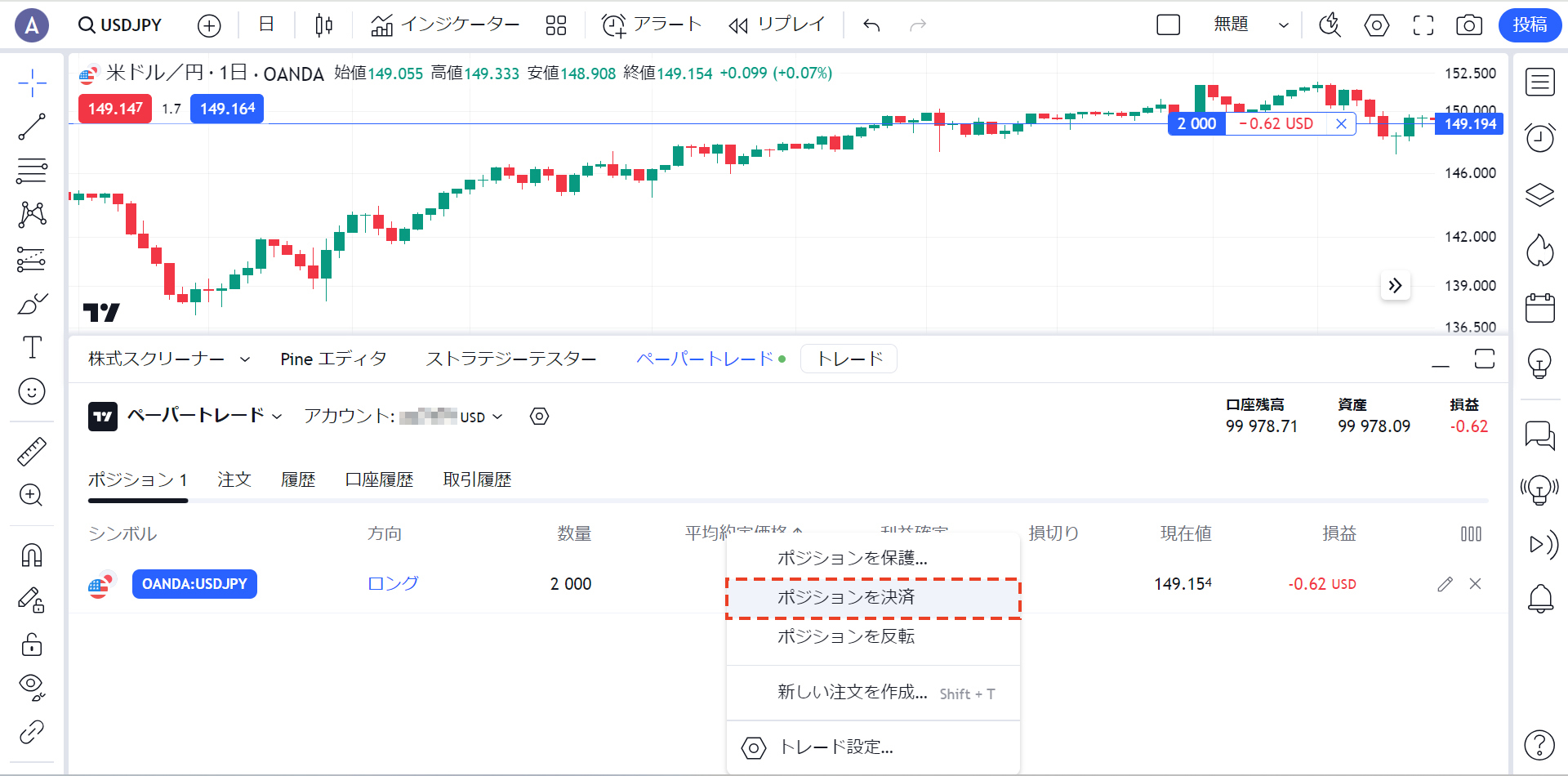Open the USDJPY symbol search
The height and width of the screenshot is (776, 1568).
click(x=120, y=25)
